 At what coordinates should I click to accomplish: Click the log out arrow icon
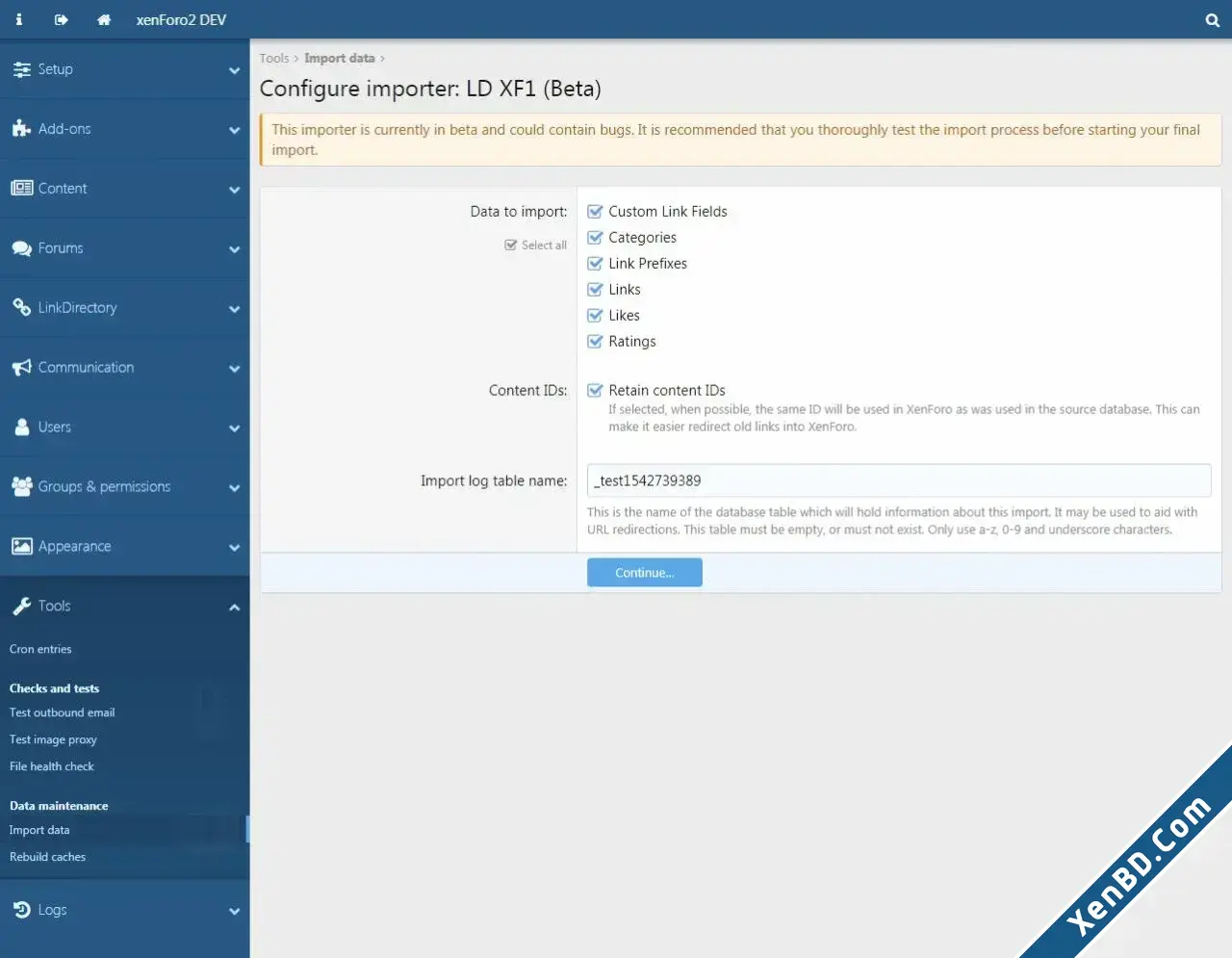point(61,19)
